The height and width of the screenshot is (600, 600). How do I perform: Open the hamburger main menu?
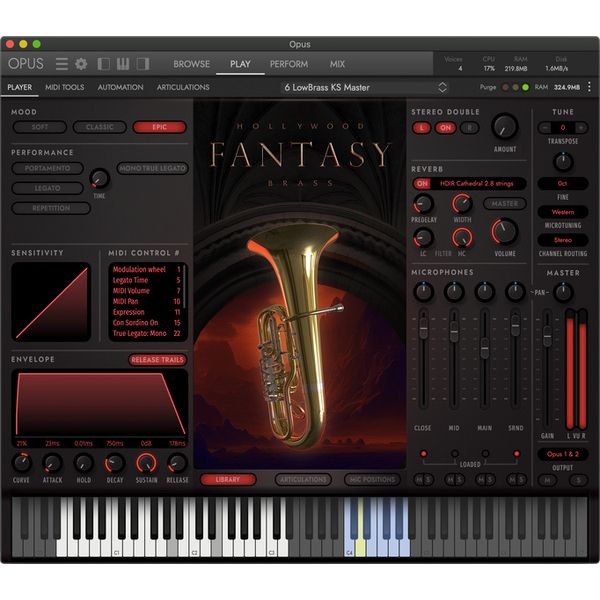tap(62, 64)
